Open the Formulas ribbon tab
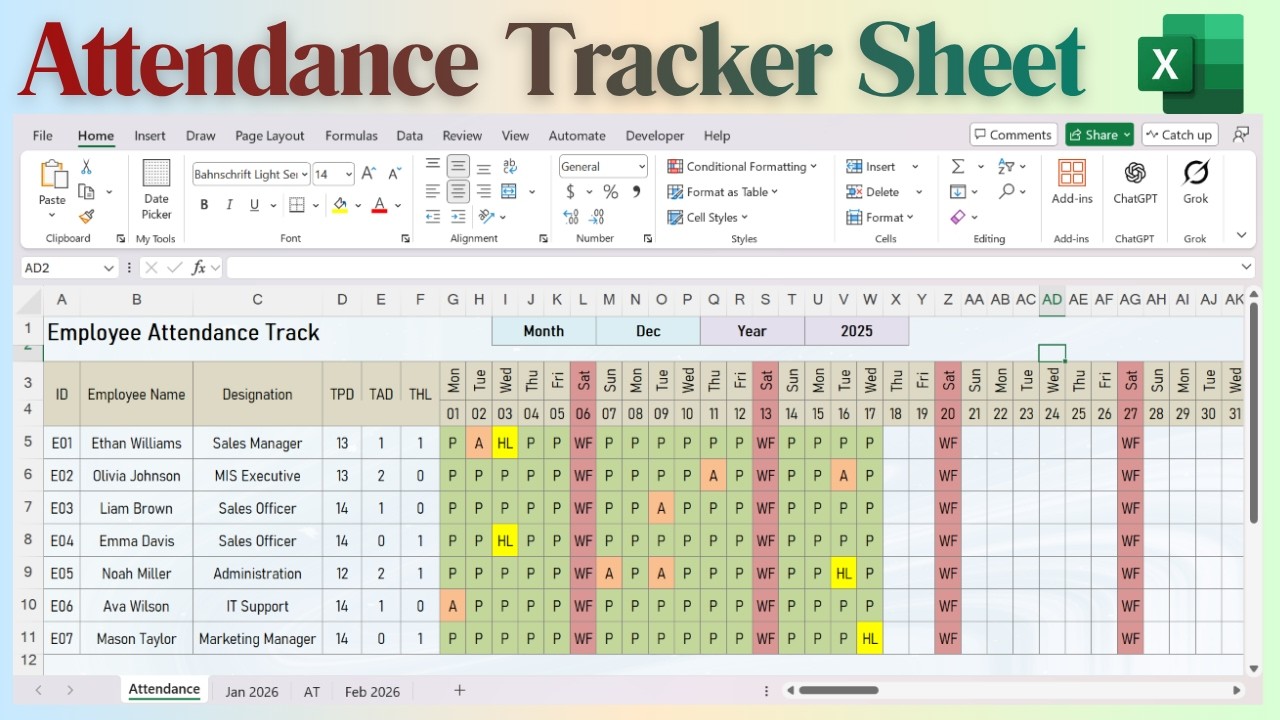This screenshot has height=720, width=1280. point(351,136)
